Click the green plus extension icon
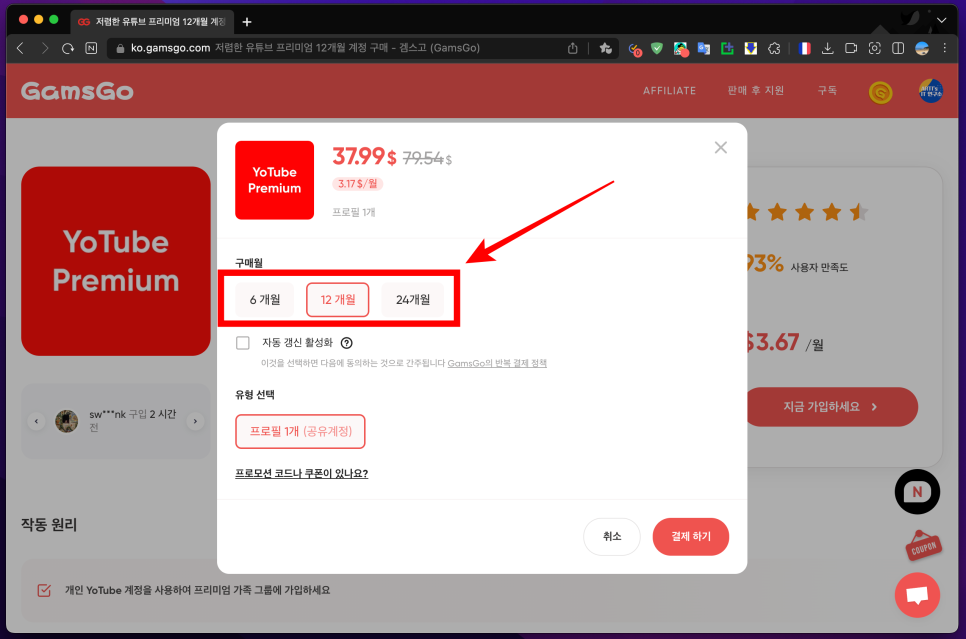This screenshot has height=639, width=966. click(x=728, y=48)
